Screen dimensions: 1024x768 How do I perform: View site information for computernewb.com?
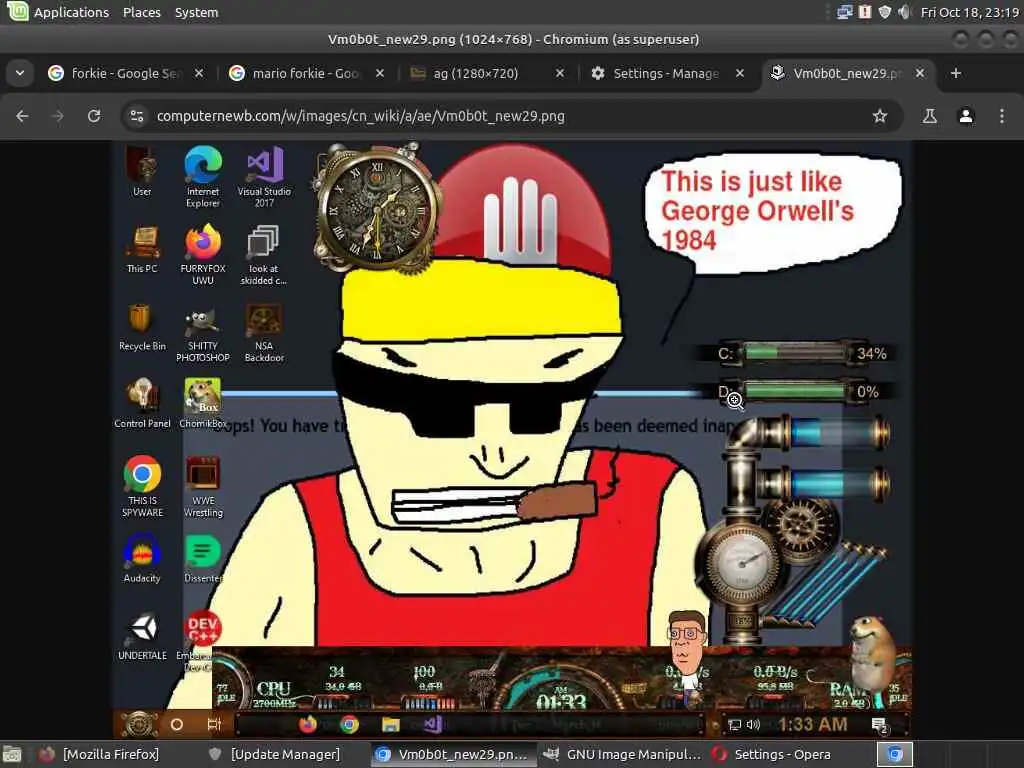coord(137,116)
